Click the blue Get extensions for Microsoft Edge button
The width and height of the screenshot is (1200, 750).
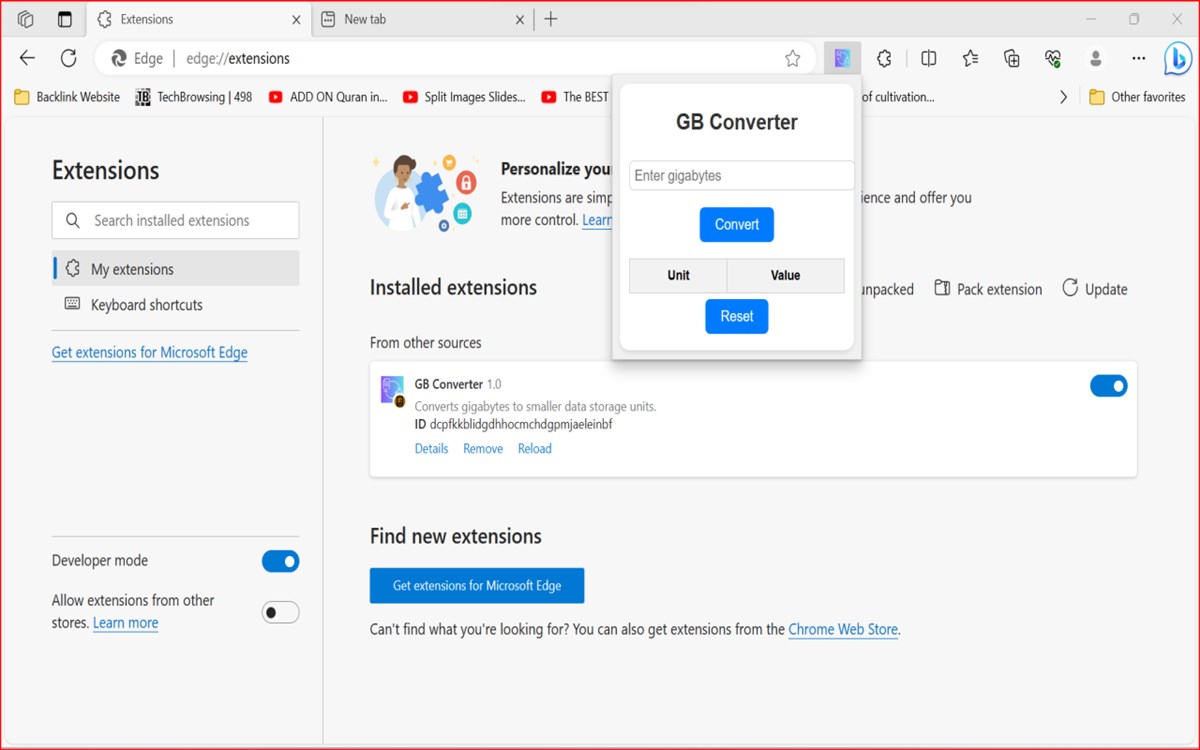coord(477,585)
